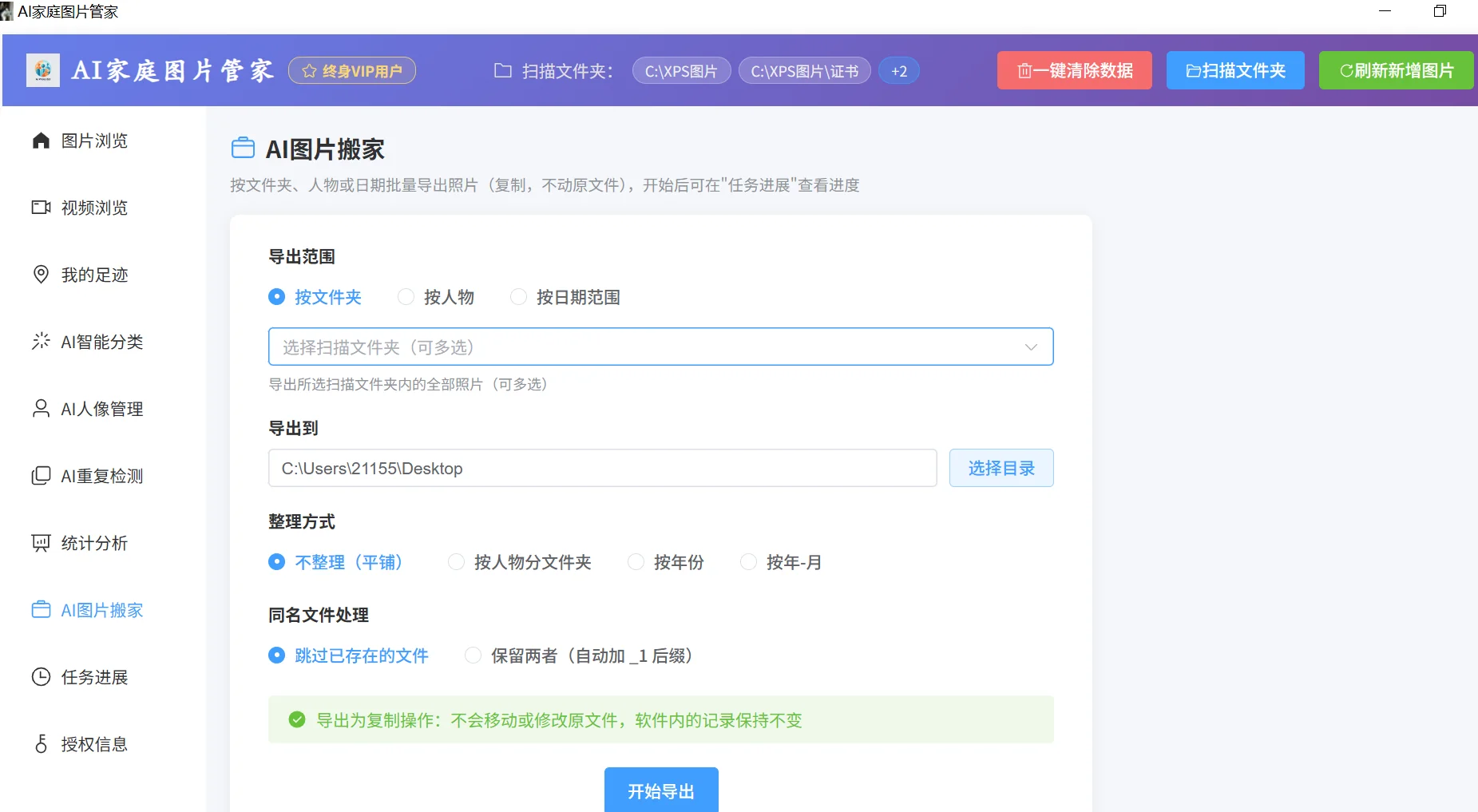Click the 同名文件处理 heading text
Viewport: 1478px width, 812px height.
point(319,615)
